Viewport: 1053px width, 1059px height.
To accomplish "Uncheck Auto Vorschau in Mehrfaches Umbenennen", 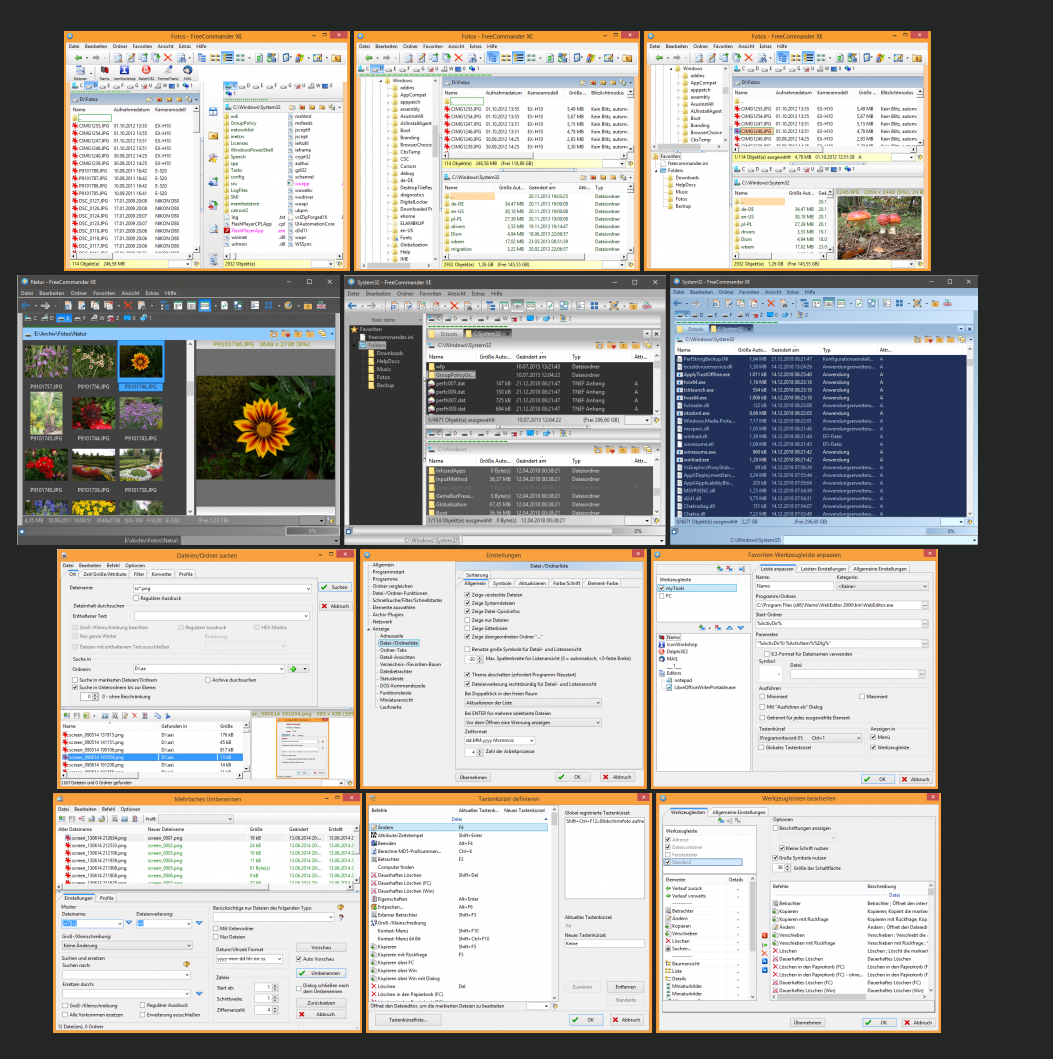I will point(299,959).
